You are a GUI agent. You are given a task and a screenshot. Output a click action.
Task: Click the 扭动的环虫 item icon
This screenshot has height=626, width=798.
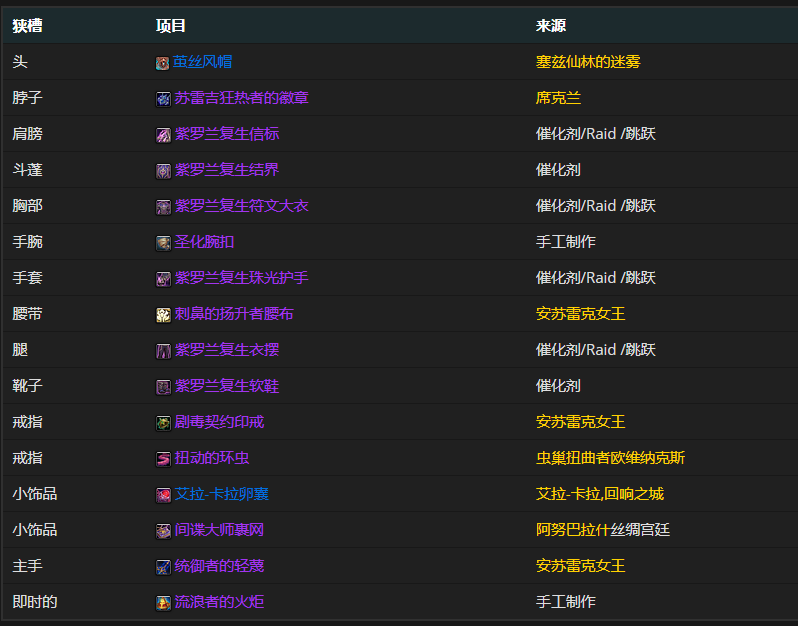click(x=163, y=459)
